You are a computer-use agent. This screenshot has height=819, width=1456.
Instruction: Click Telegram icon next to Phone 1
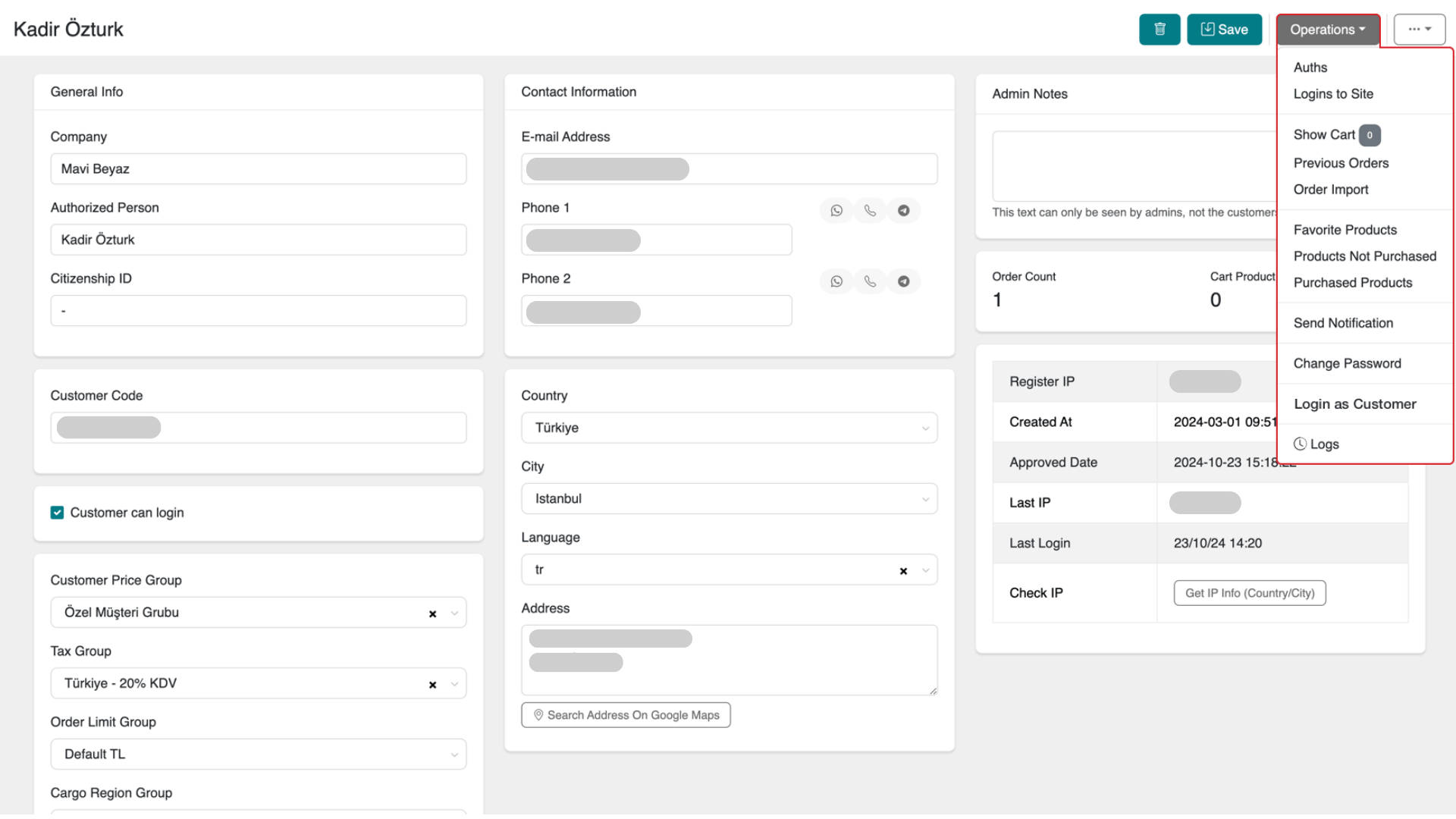click(903, 211)
